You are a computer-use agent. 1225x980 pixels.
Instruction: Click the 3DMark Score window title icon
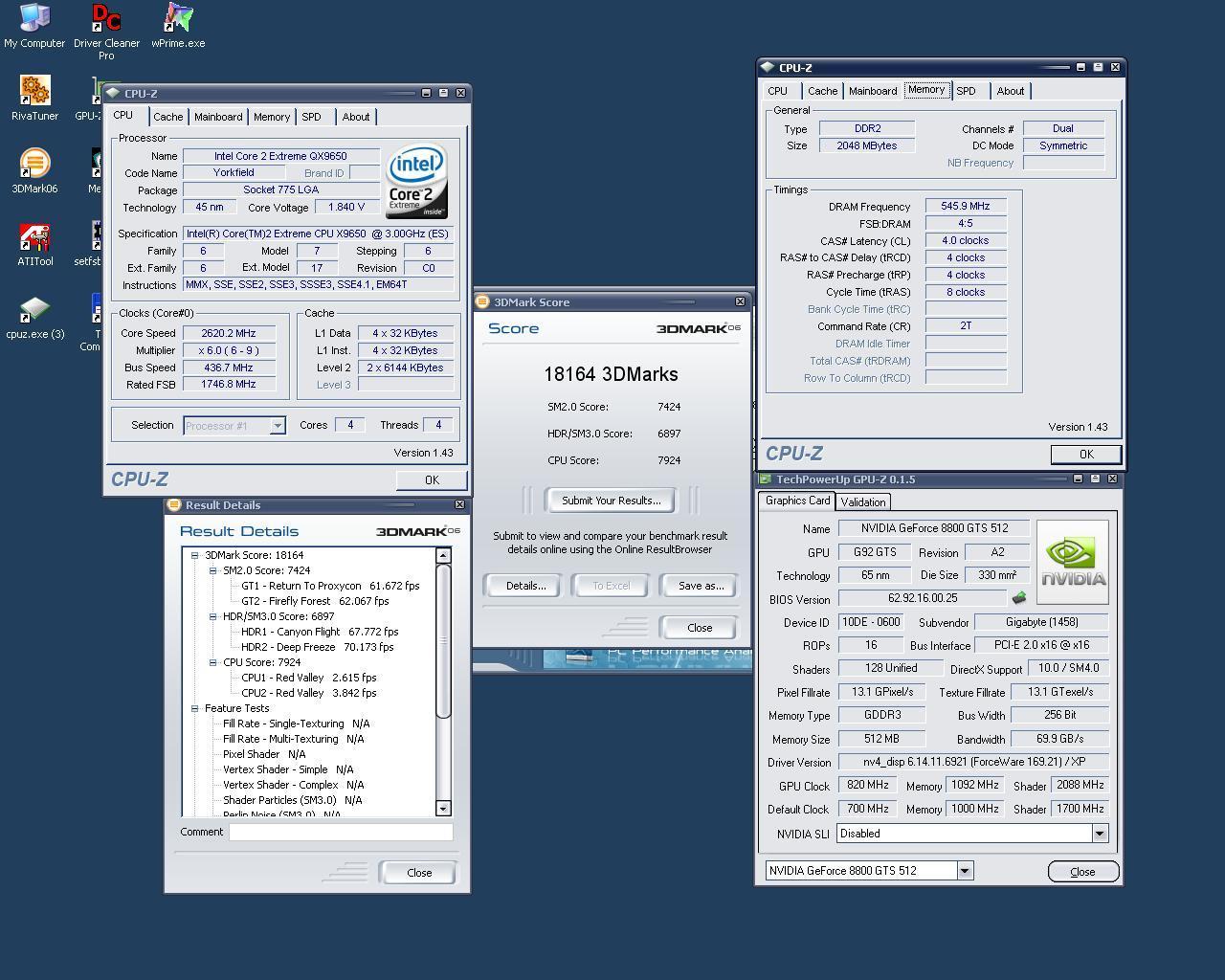pos(483,301)
